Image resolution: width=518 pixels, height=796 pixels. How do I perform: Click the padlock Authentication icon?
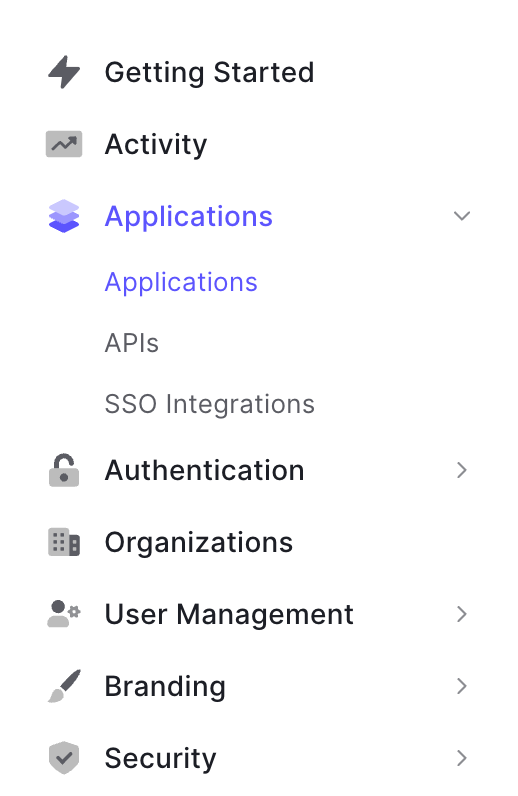pyautogui.click(x=64, y=470)
